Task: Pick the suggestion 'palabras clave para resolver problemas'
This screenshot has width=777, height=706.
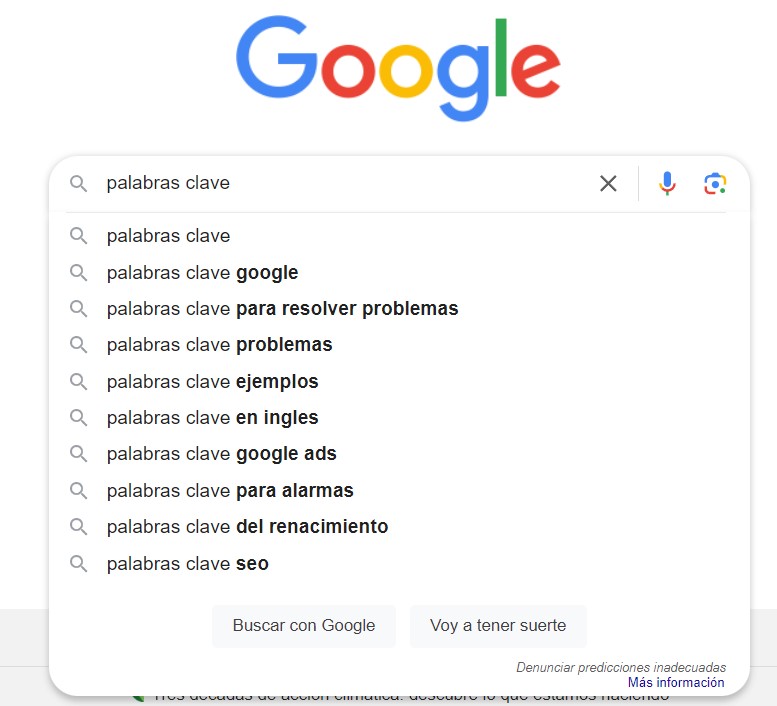Action: click(282, 308)
